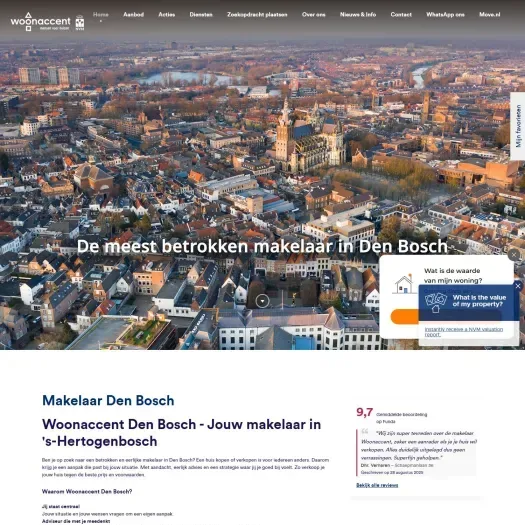The height and width of the screenshot is (525, 525).
Task: Click the 9,7 review score
Action: coord(365,412)
